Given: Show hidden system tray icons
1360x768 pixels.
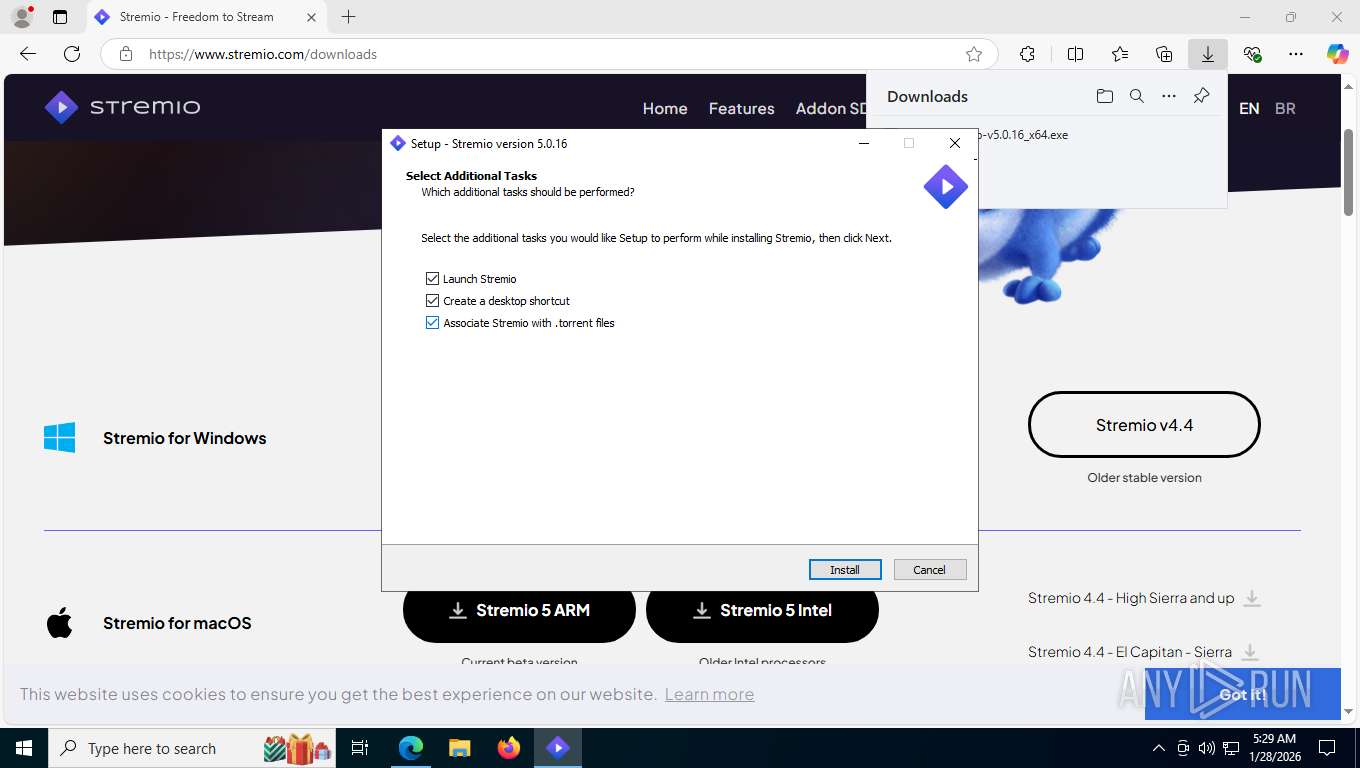Looking at the screenshot, I should point(1159,748).
